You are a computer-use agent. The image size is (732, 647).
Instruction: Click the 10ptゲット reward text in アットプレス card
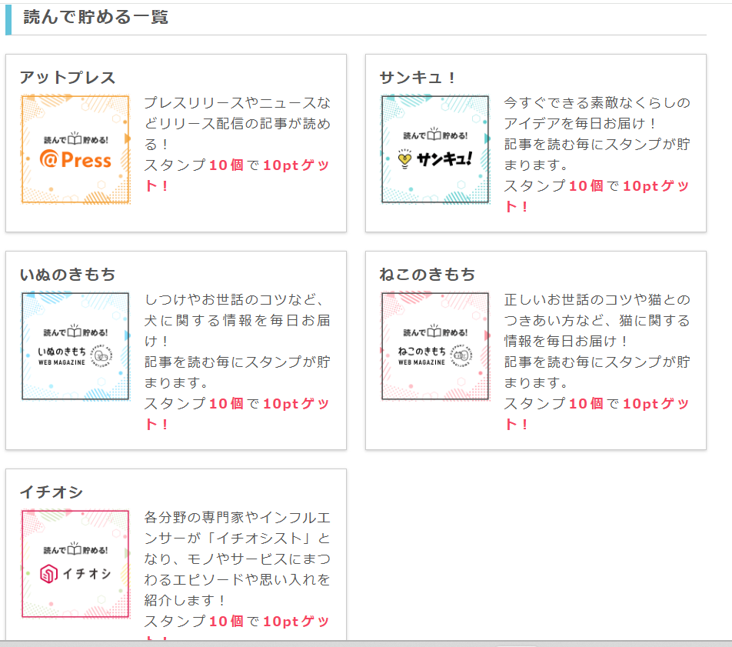click(296, 165)
